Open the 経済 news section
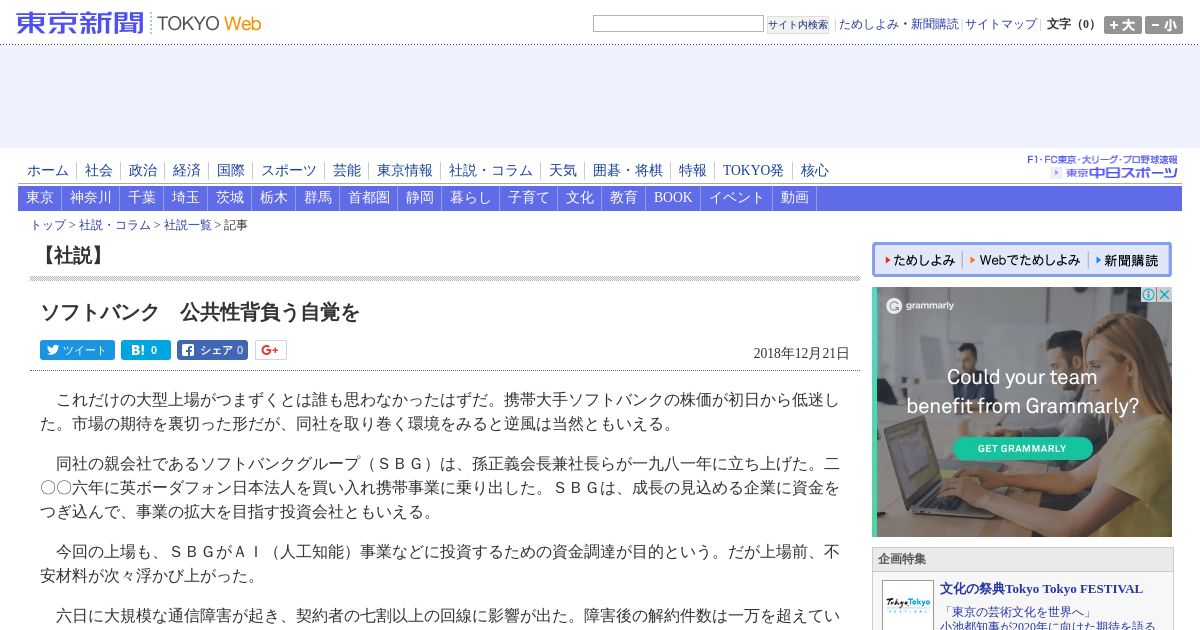The width and height of the screenshot is (1200, 630). (x=187, y=171)
